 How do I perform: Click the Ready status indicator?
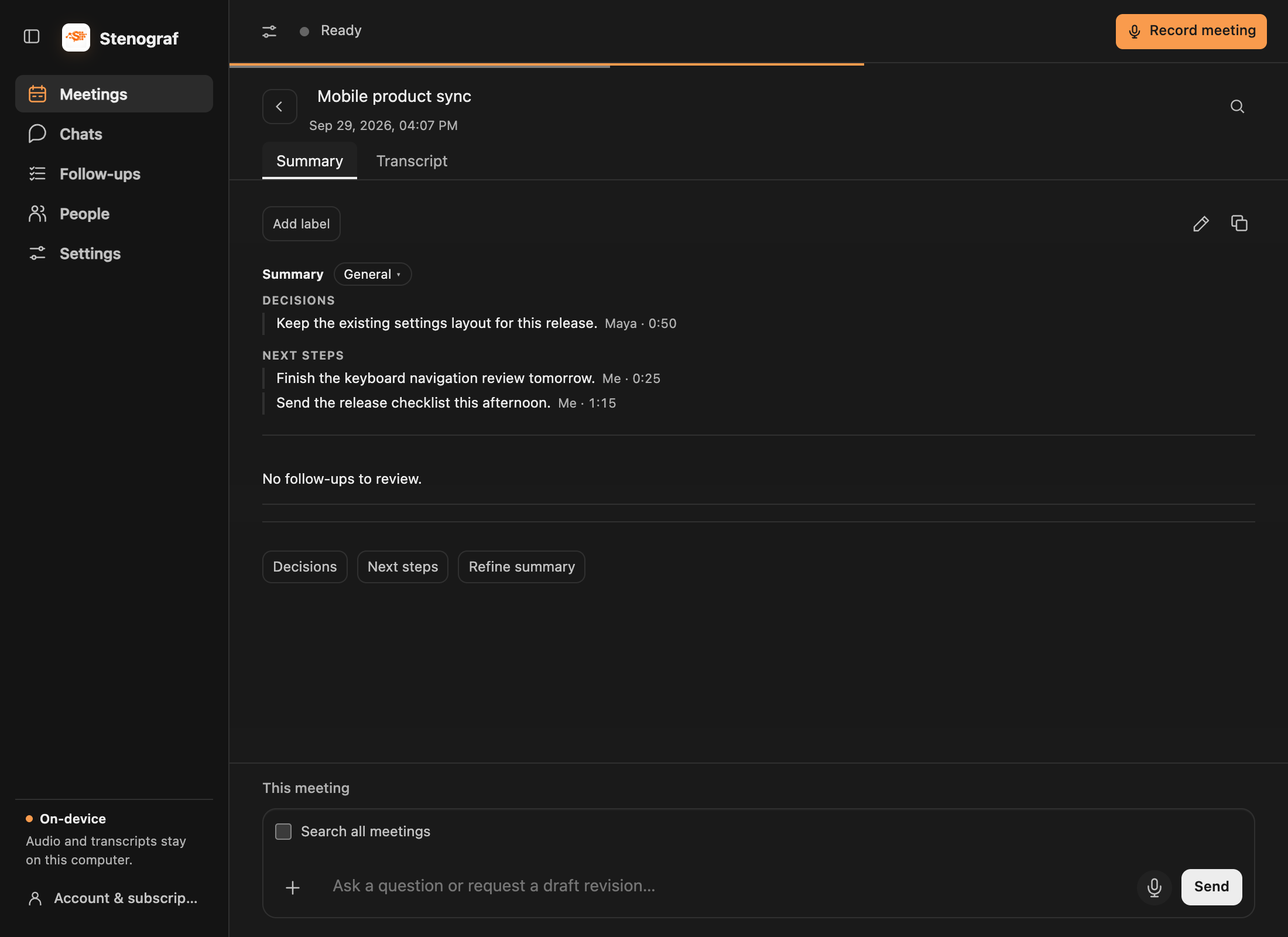(331, 31)
